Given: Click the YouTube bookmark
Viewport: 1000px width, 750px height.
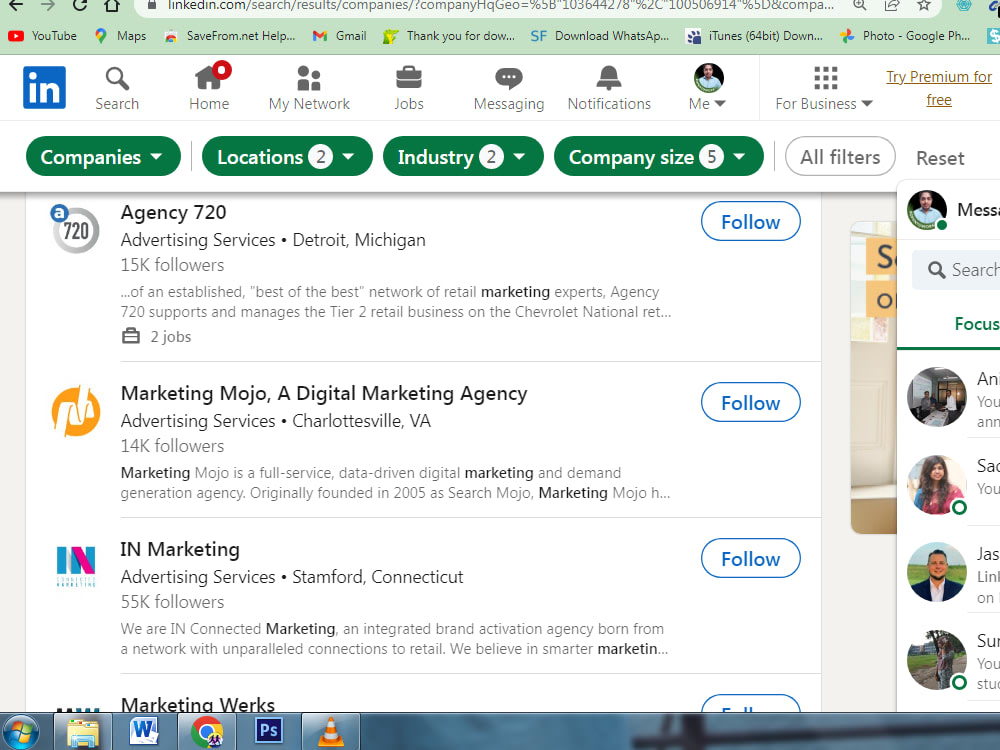Looking at the screenshot, I should [x=43, y=36].
